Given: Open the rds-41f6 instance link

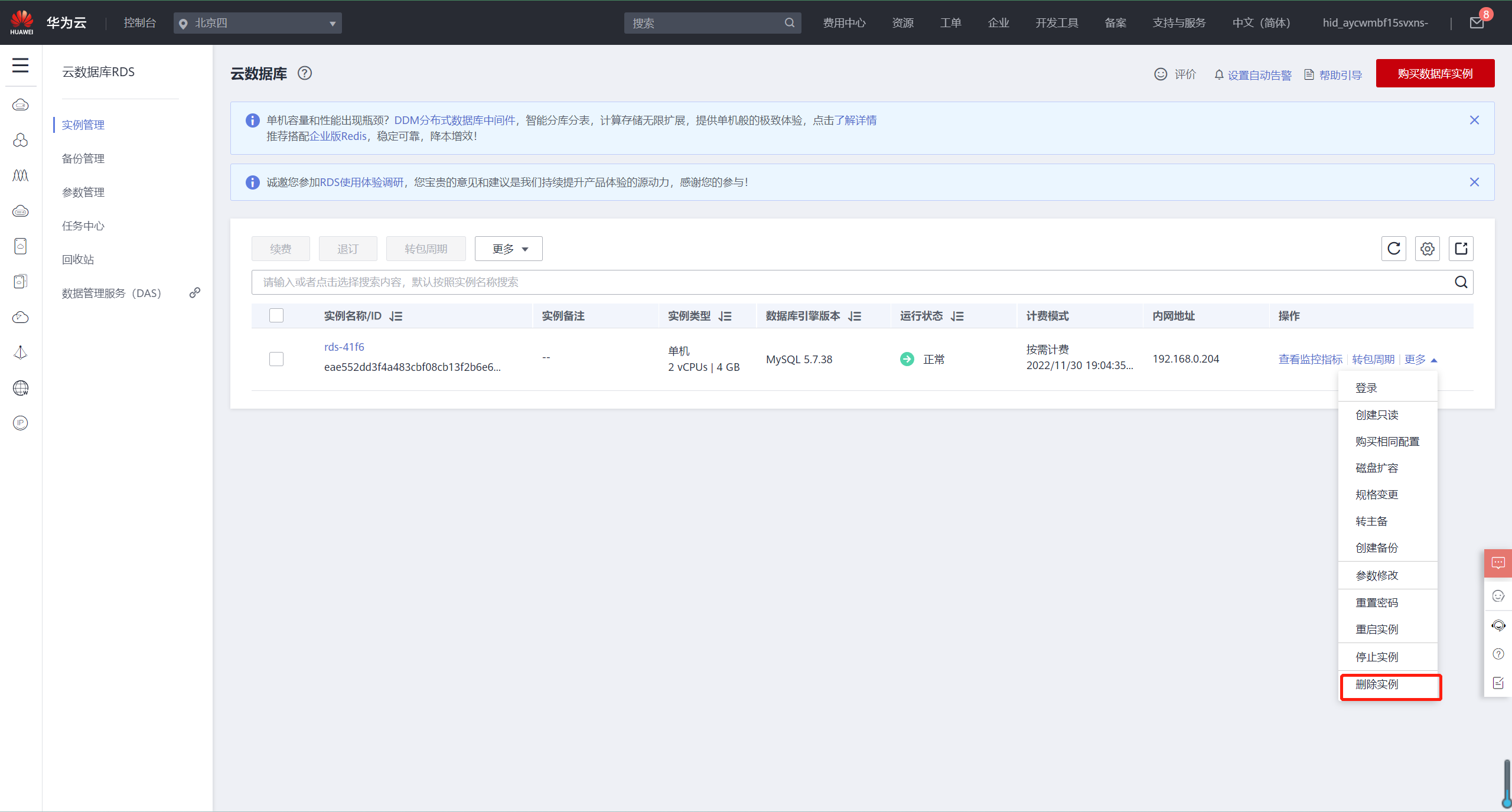Looking at the screenshot, I should [x=344, y=347].
